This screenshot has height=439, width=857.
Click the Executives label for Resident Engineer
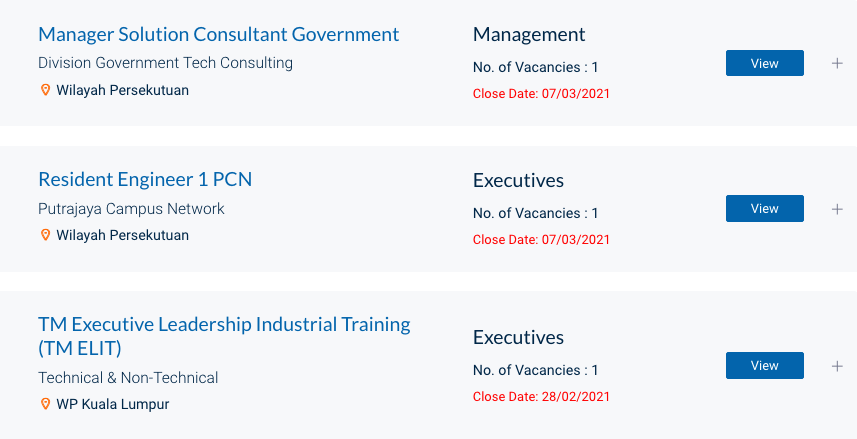pyautogui.click(x=518, y=180)
